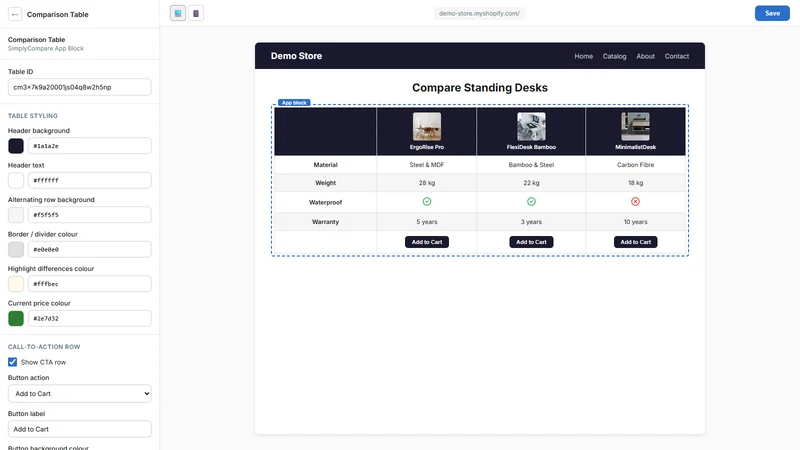Edit the #e0e0e0 border colour field

90,249
